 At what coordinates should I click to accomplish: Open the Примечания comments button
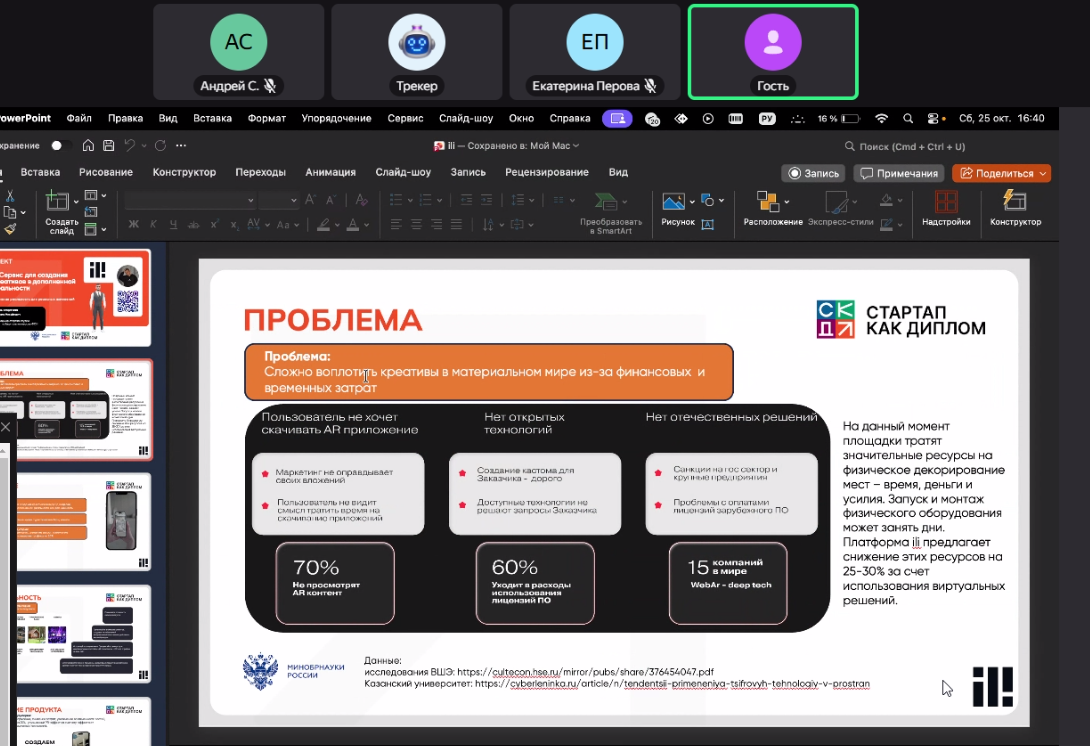899,173
